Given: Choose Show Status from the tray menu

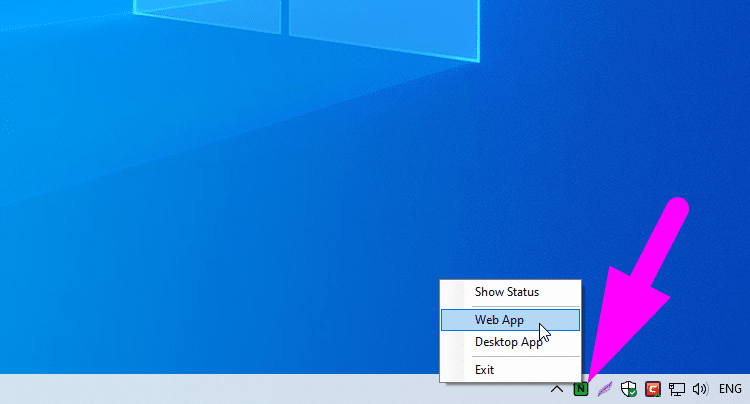Looking at the screenshot, I should (x=510, y=292).
